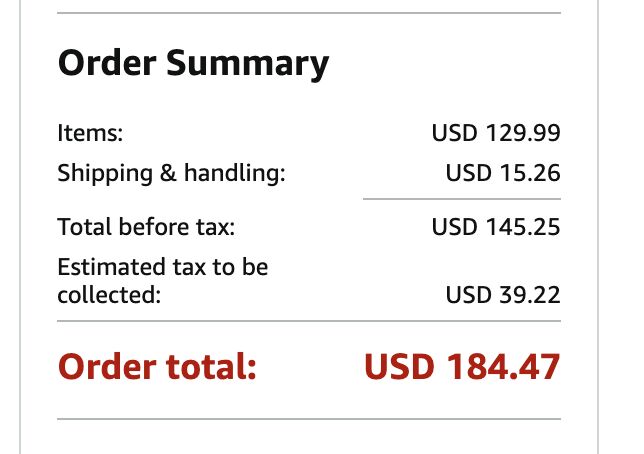
Task: Select the Items: label
Action: point(90,133)
